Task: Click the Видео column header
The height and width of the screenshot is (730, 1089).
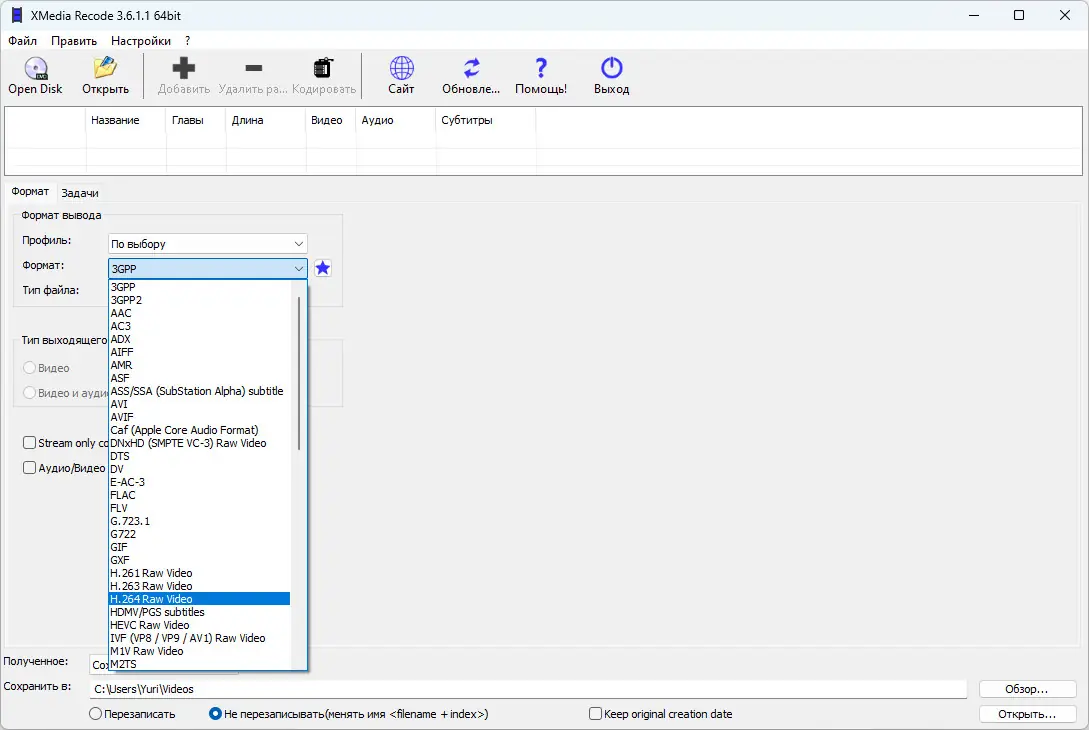Action: 331,120
